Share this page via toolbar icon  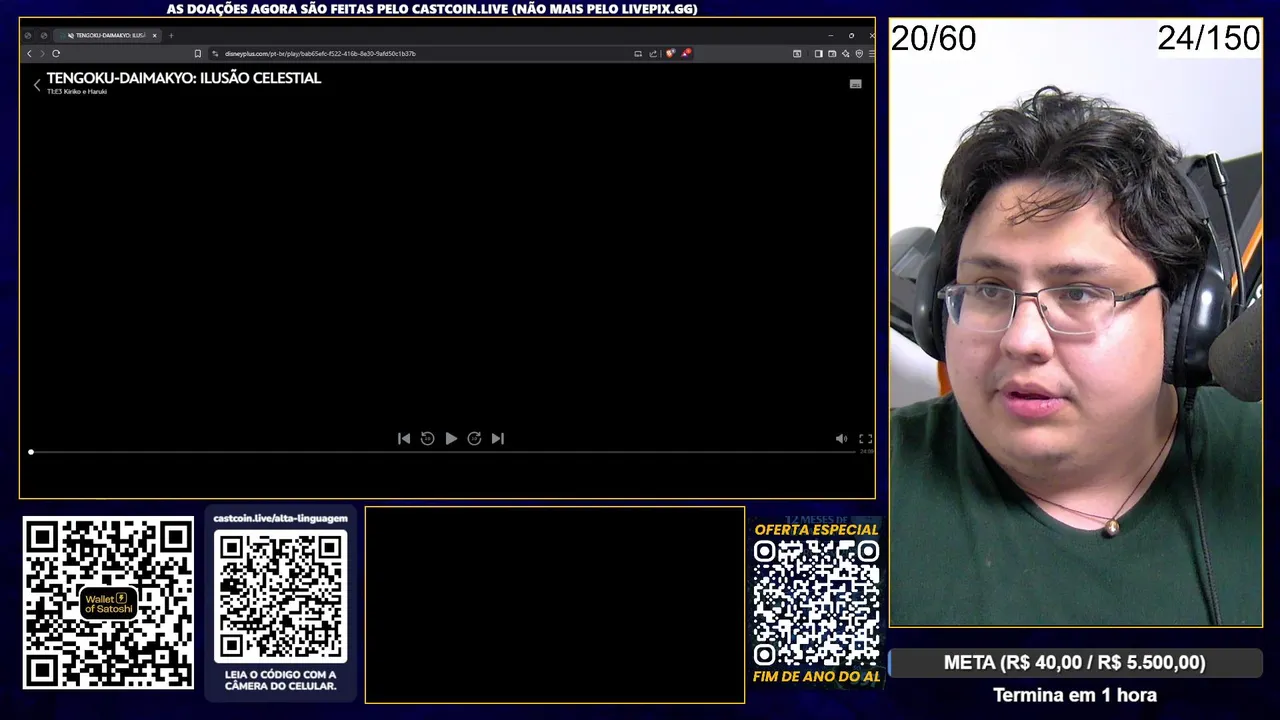click(653, 54)
